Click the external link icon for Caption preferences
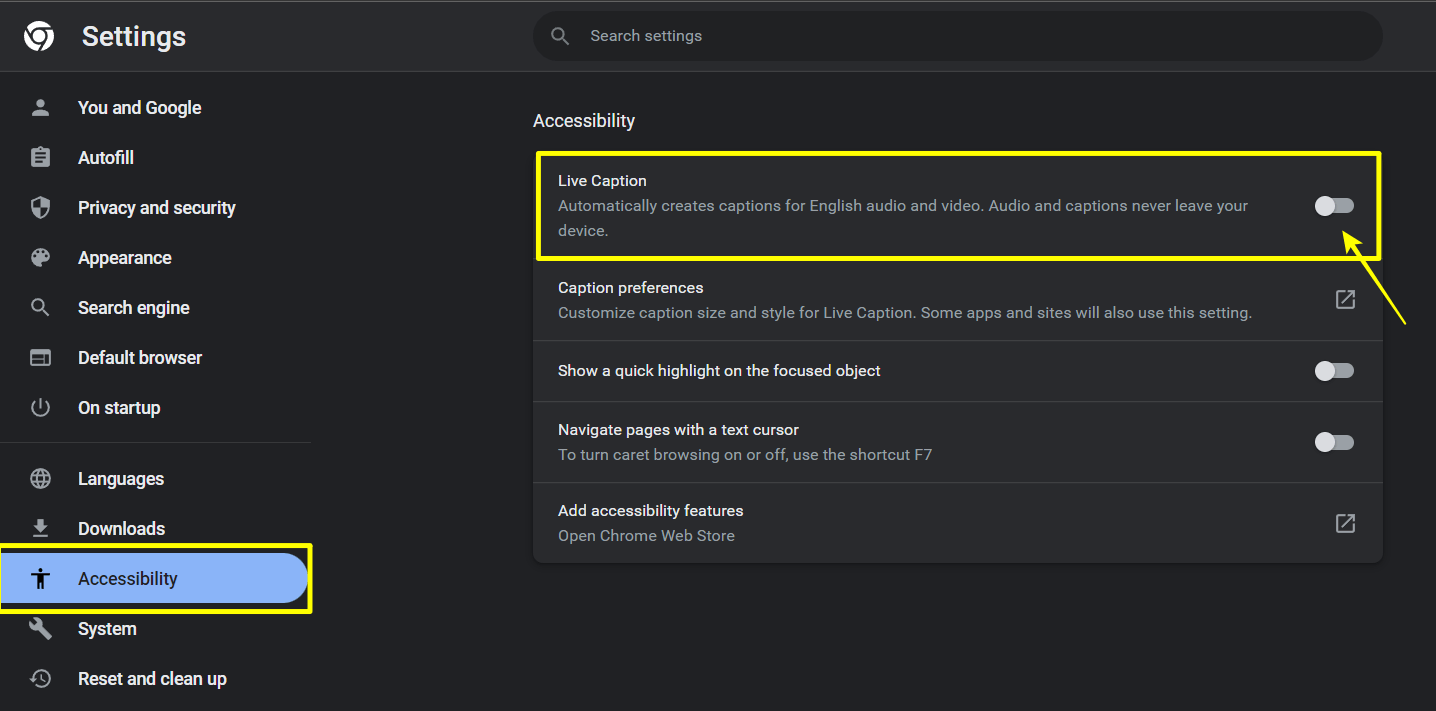Screen dimensions: 1436x711 [1345, 299]
